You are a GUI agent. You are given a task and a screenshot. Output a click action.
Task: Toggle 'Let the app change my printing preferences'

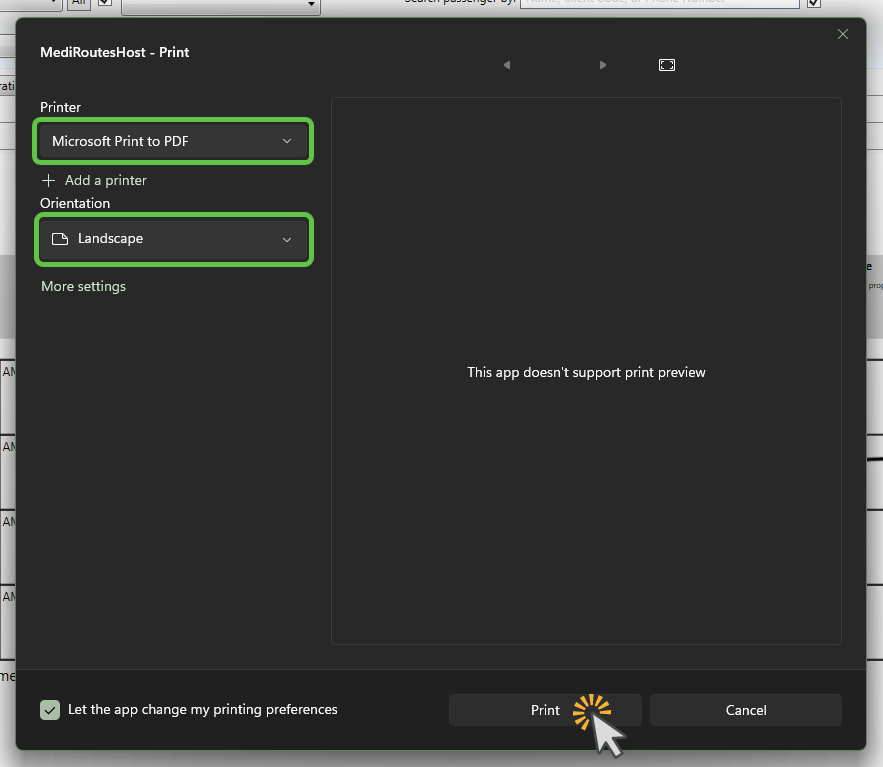50,710
